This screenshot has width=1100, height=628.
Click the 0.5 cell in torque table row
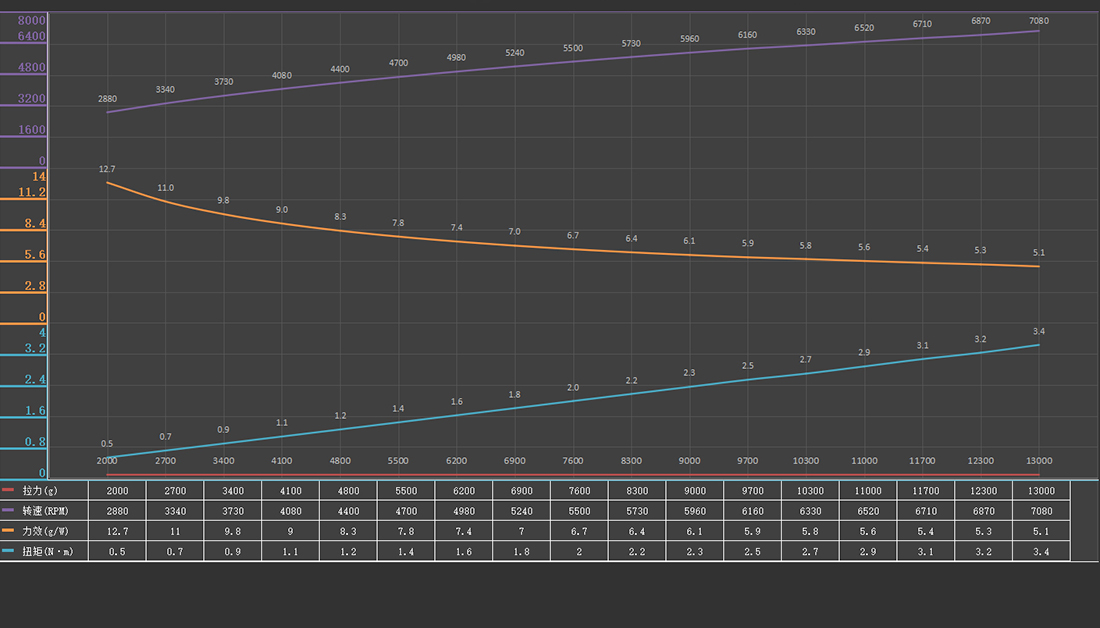pyautogui.click(x=117, y=550)
